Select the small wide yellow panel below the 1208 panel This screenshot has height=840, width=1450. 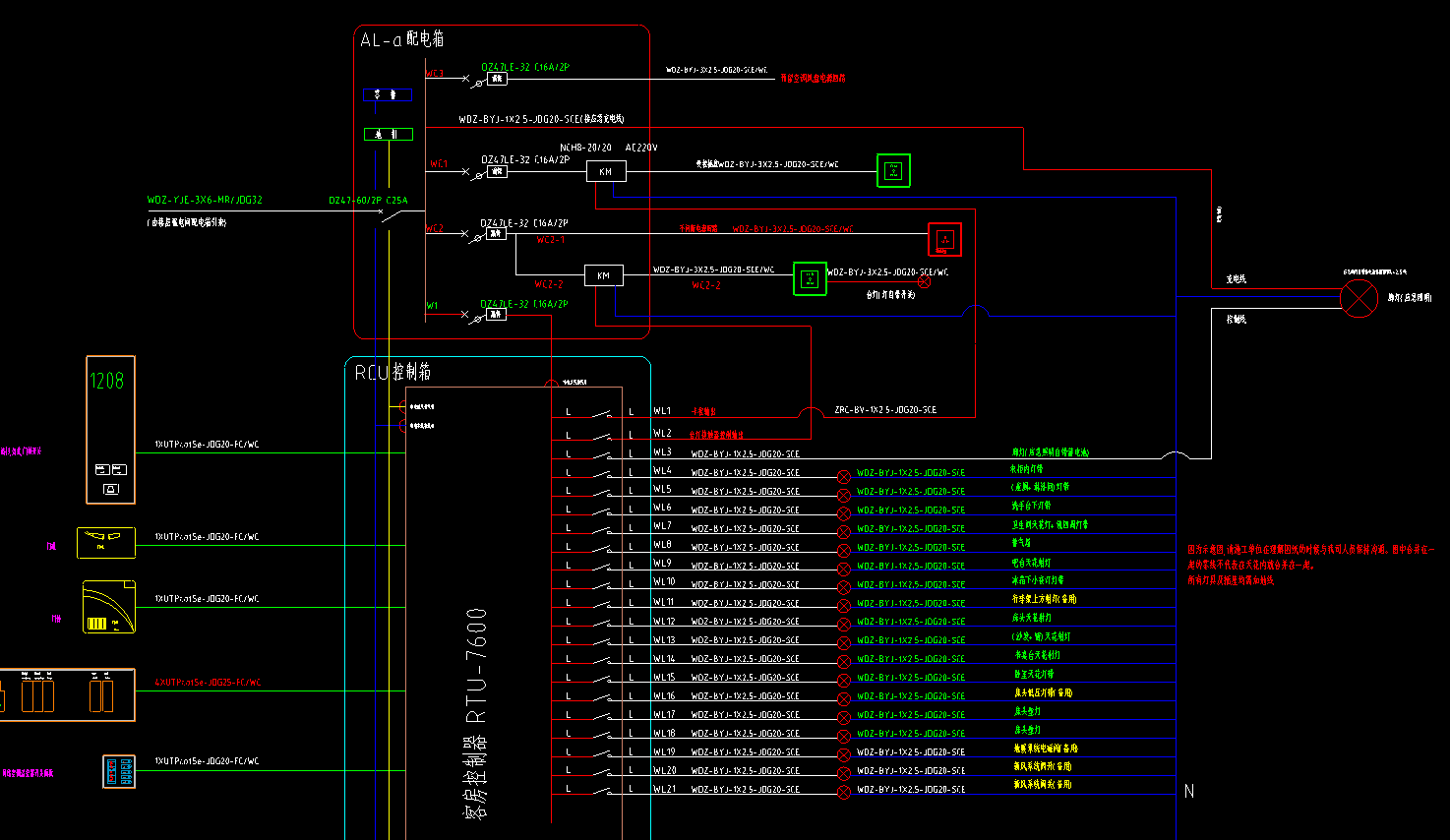[106, 543]
